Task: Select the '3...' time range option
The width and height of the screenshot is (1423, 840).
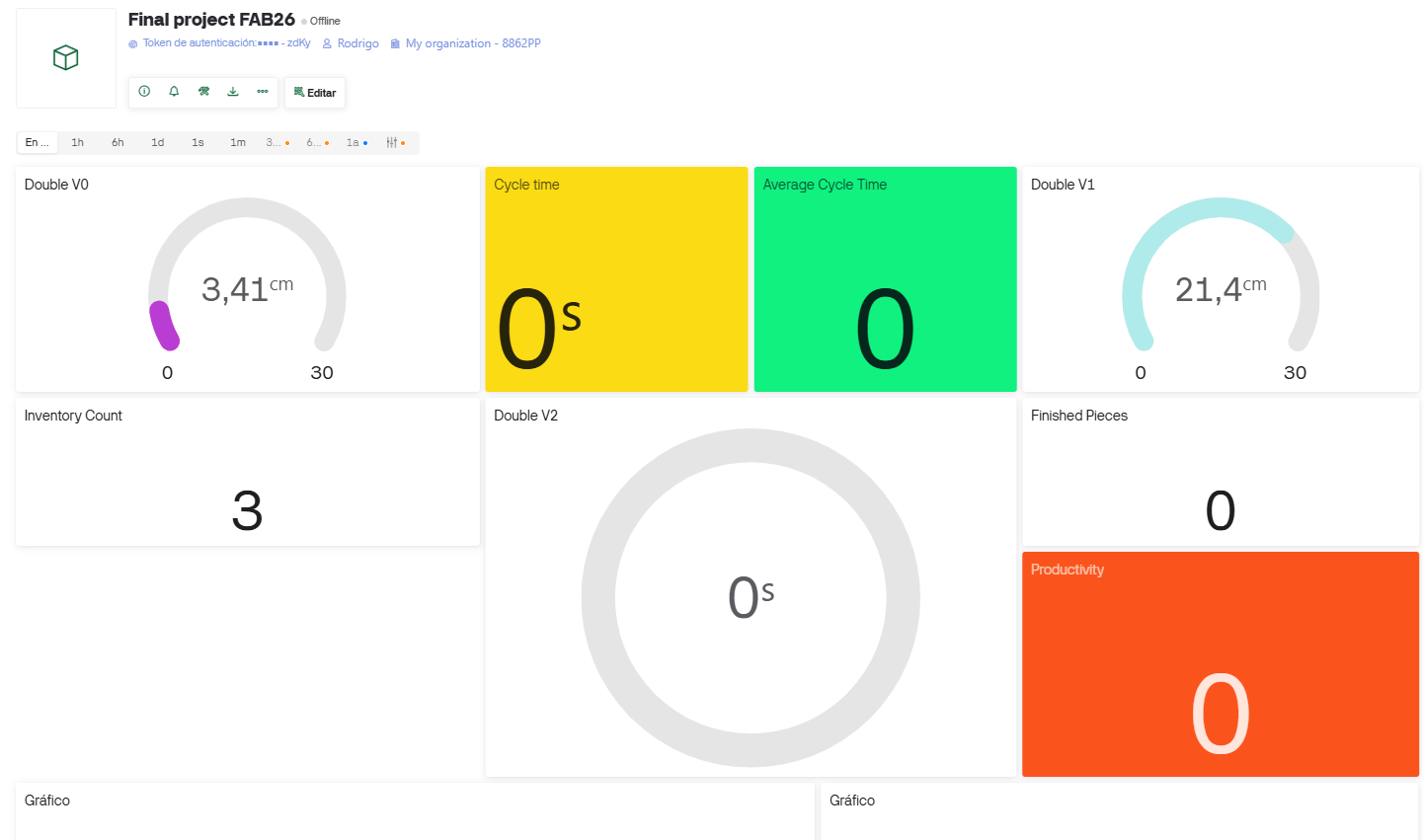Action: (277, 143)
